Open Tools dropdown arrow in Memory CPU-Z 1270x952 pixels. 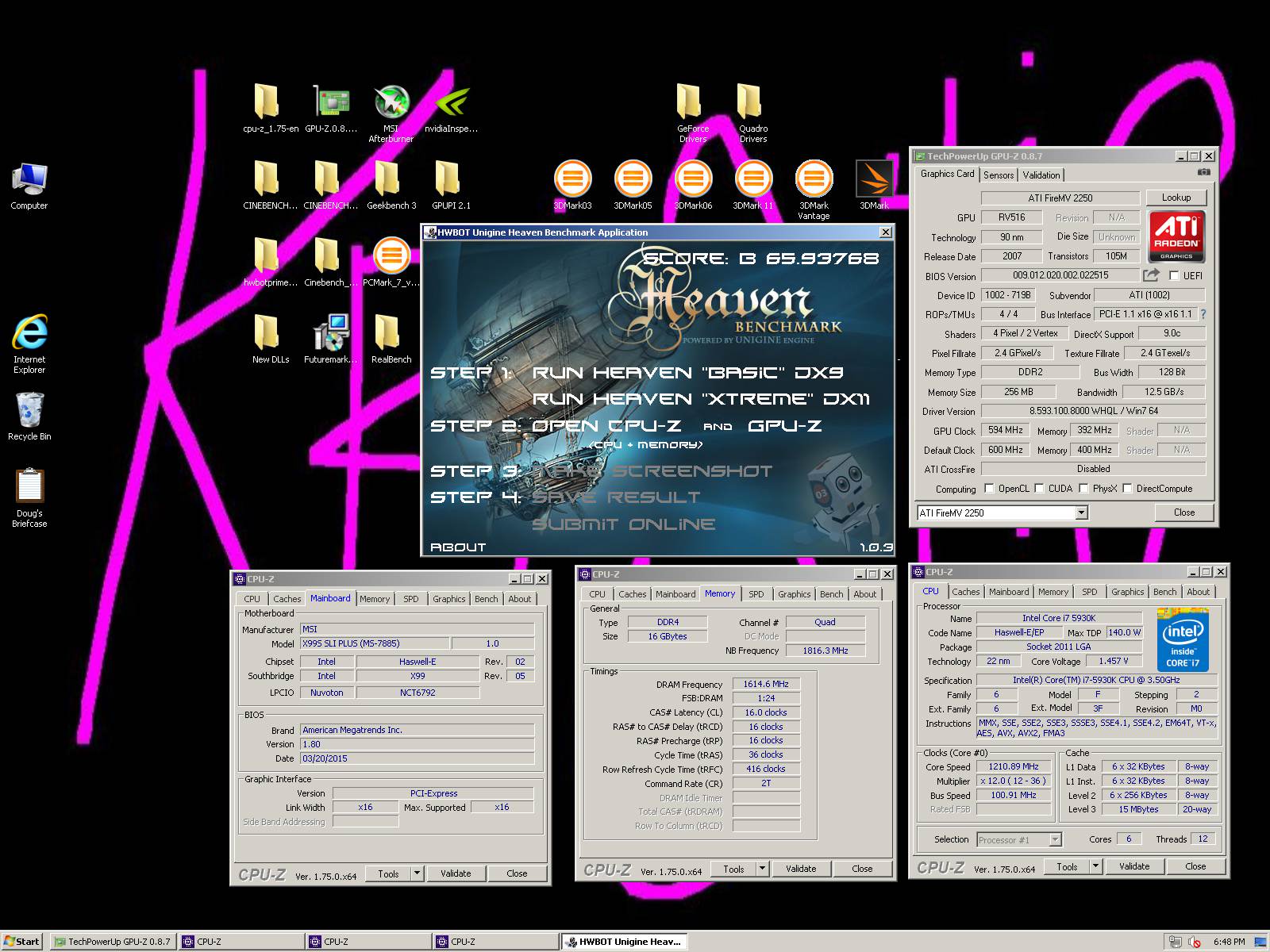762,869
